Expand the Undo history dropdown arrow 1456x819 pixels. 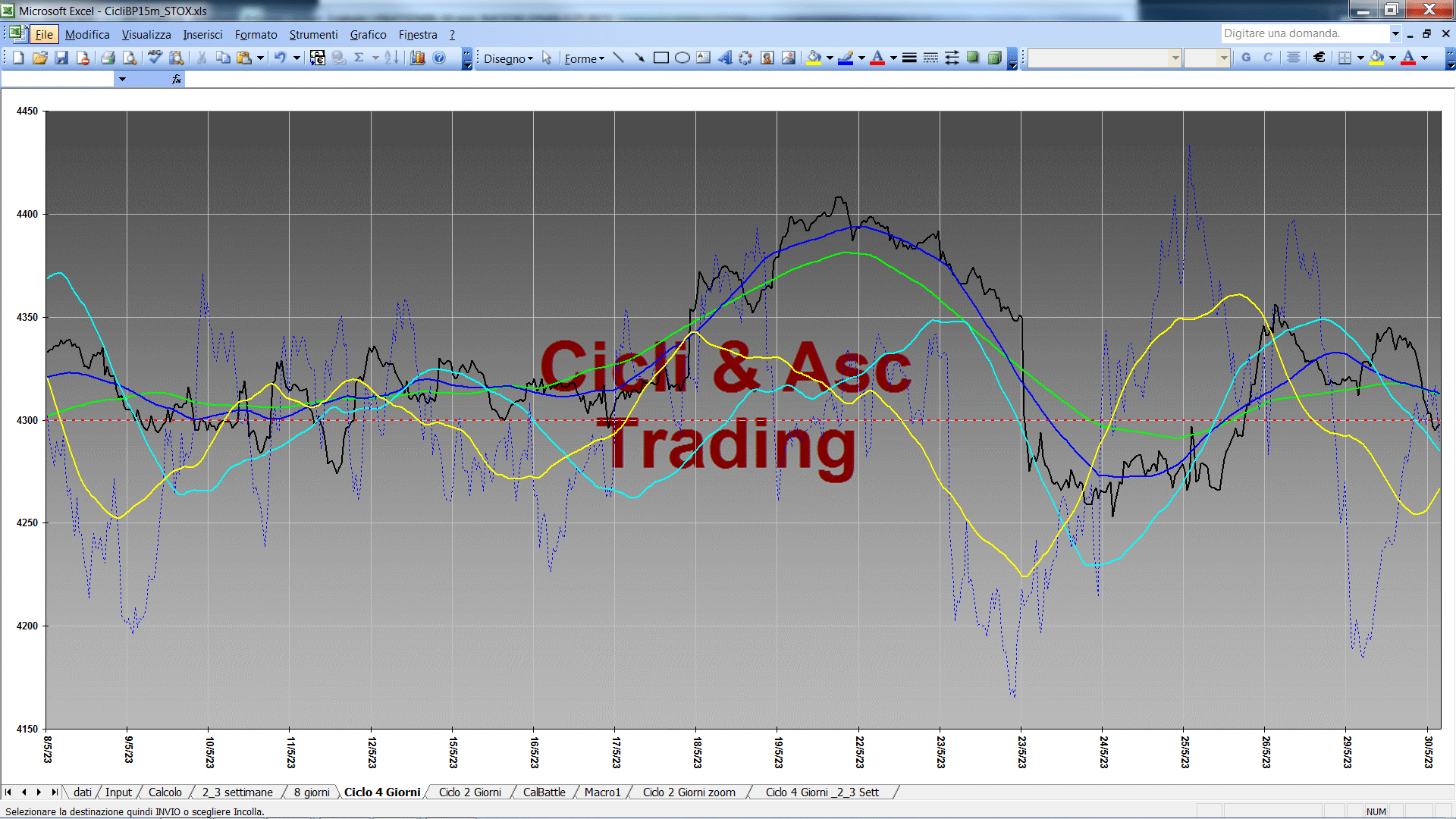297,58
